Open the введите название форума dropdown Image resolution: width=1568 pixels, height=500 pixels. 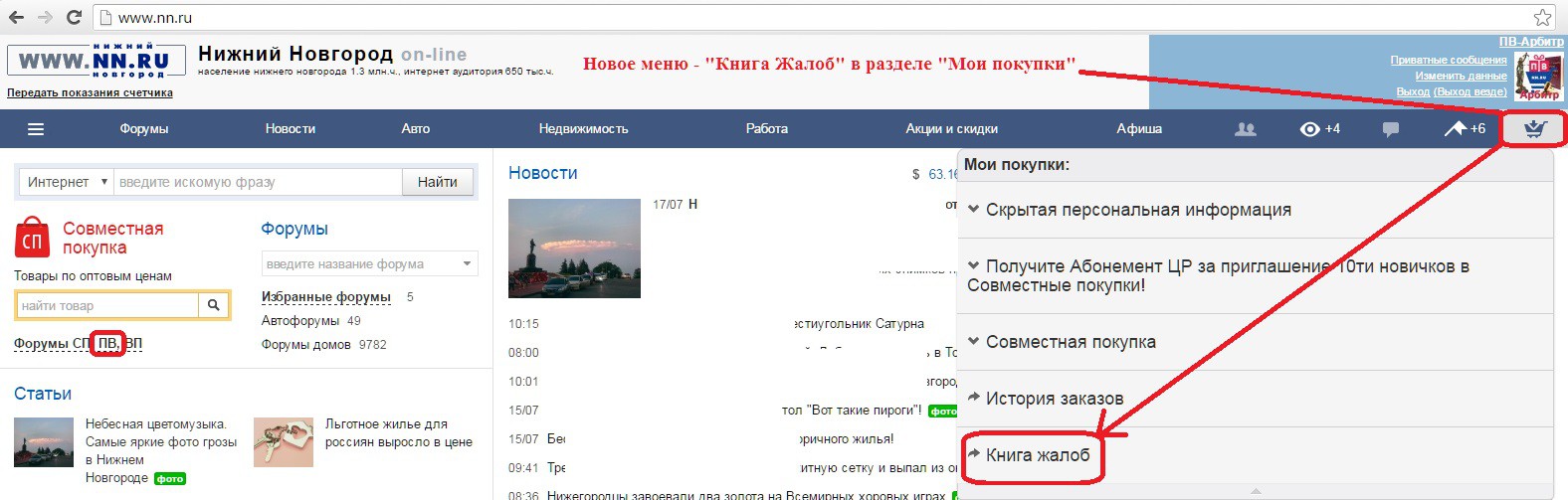[x=370, y=263]
